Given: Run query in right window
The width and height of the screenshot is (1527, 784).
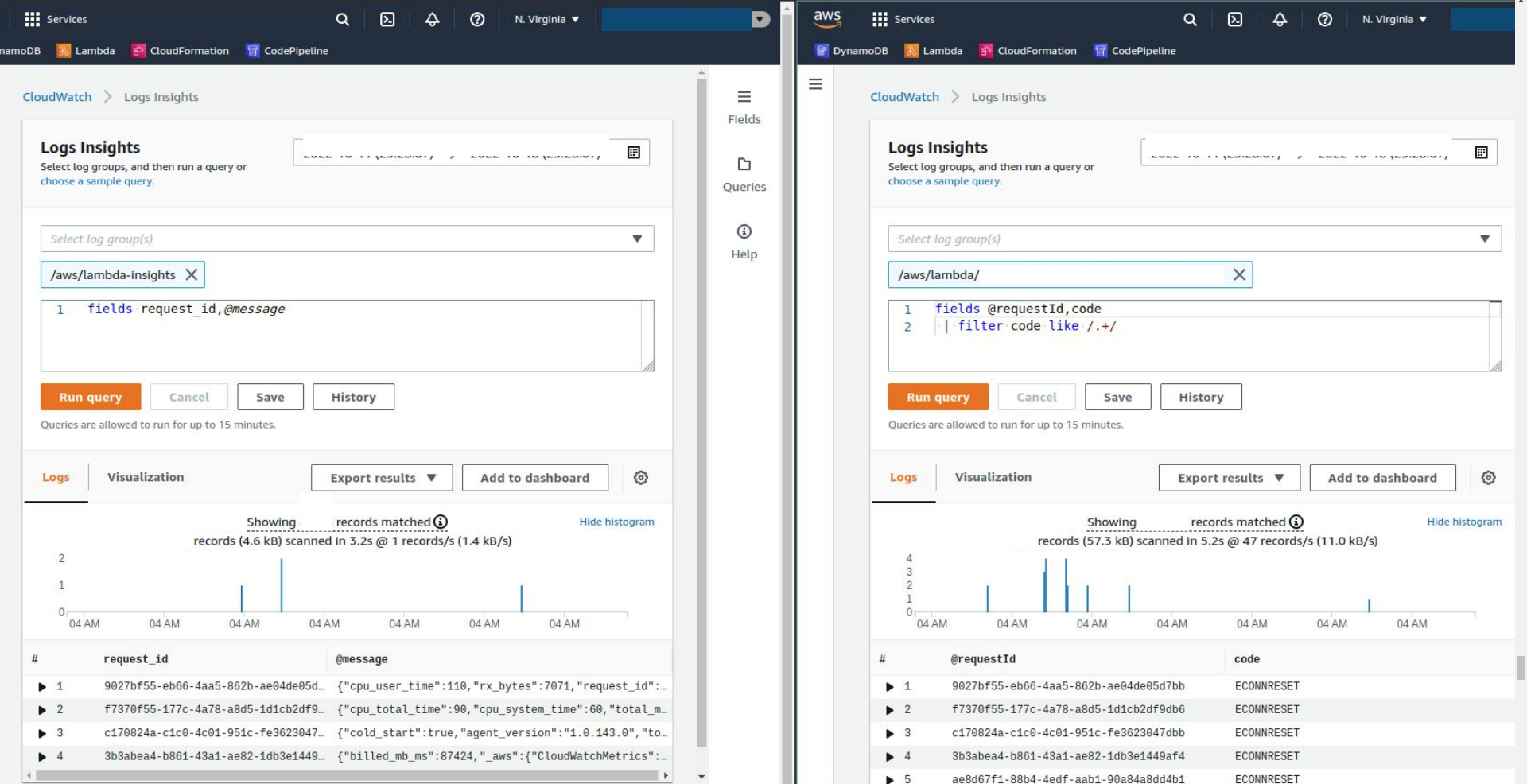Looking at the screenshot, I should click(938, 397).
